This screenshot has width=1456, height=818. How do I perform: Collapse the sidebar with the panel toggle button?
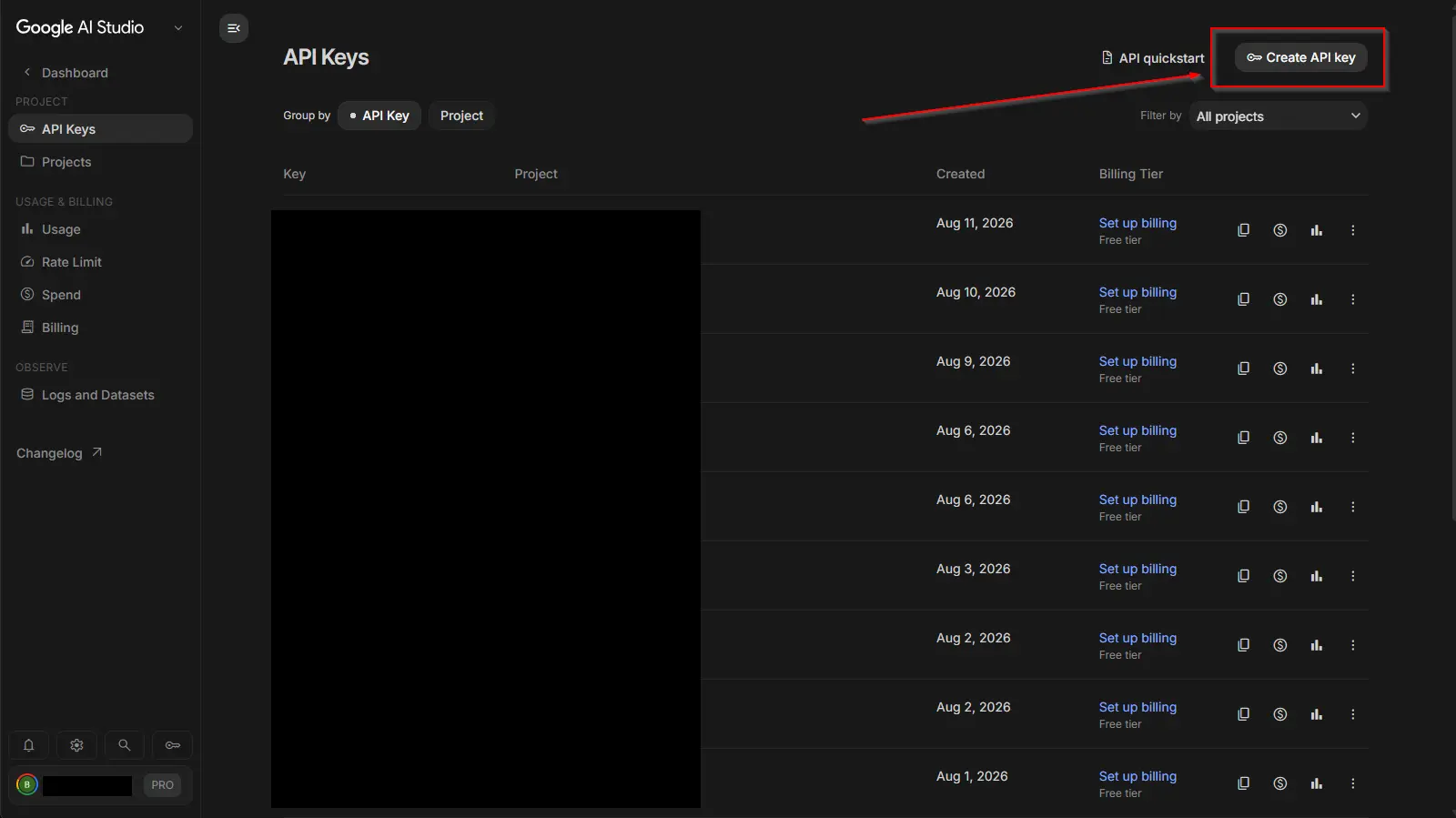pos(234,28)
